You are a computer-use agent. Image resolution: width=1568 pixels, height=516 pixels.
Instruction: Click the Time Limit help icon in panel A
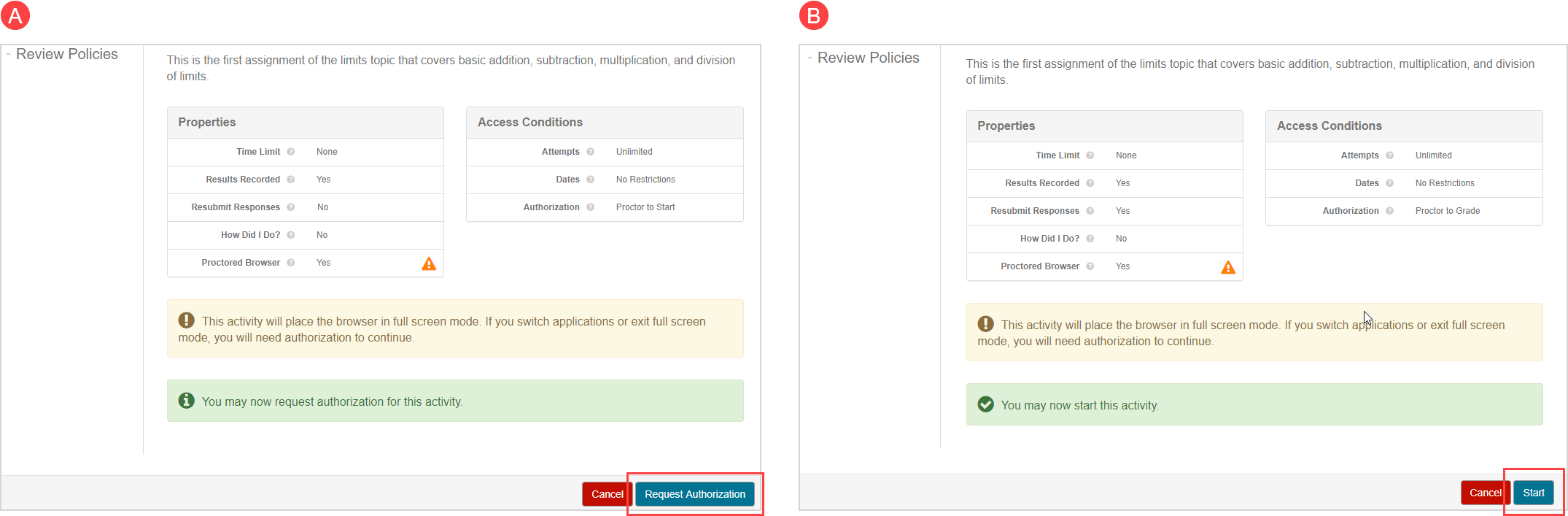(291, 152)
